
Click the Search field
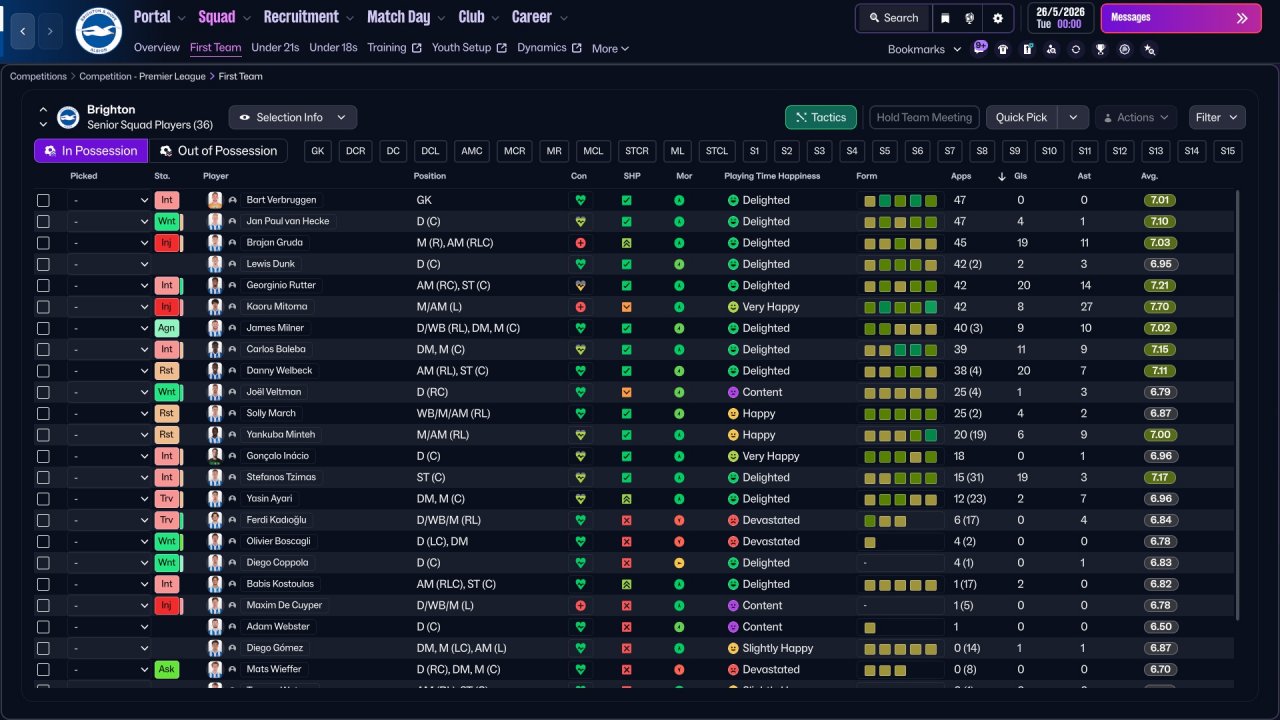coord(893,18)
